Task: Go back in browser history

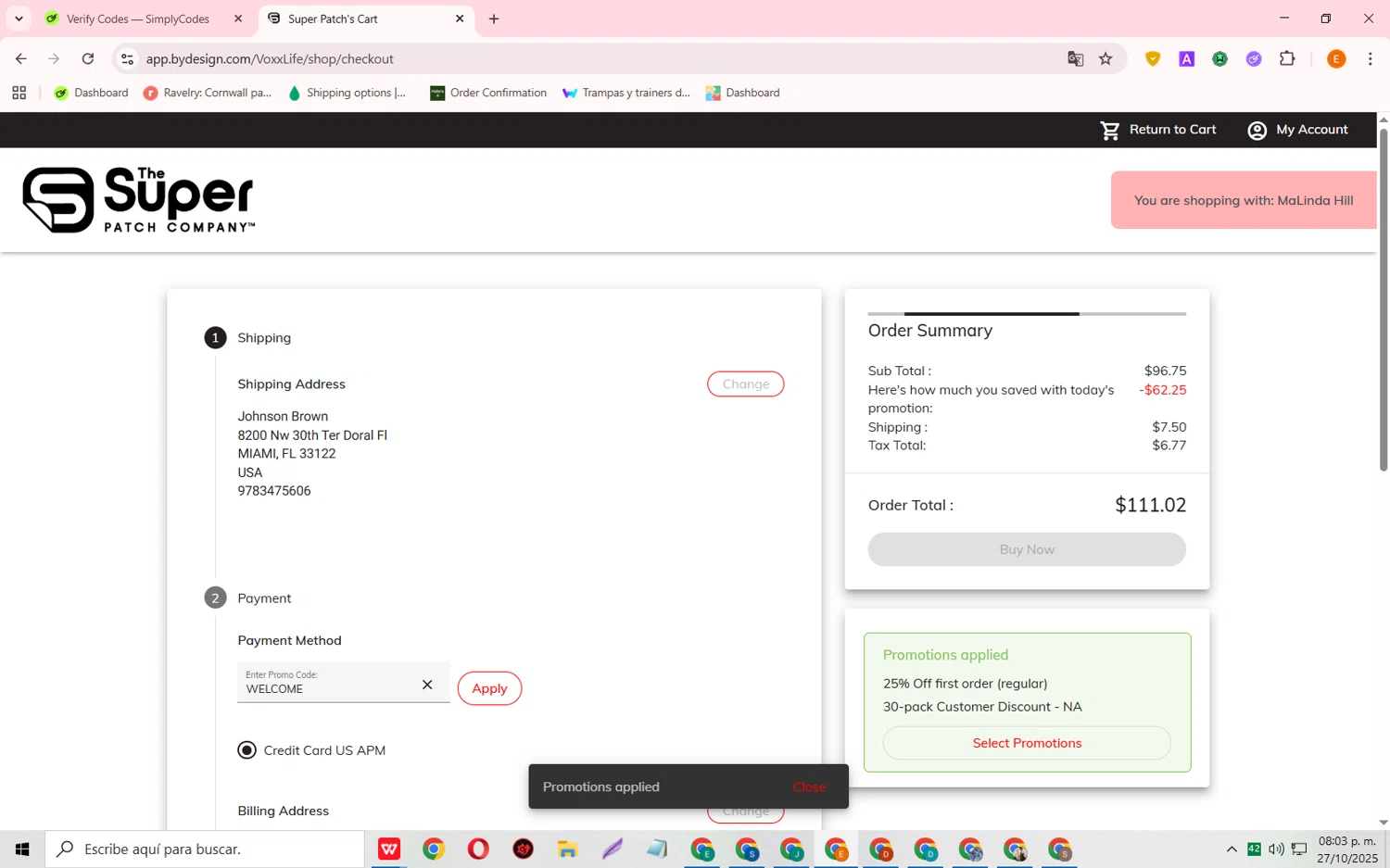Action: point(20,58)
